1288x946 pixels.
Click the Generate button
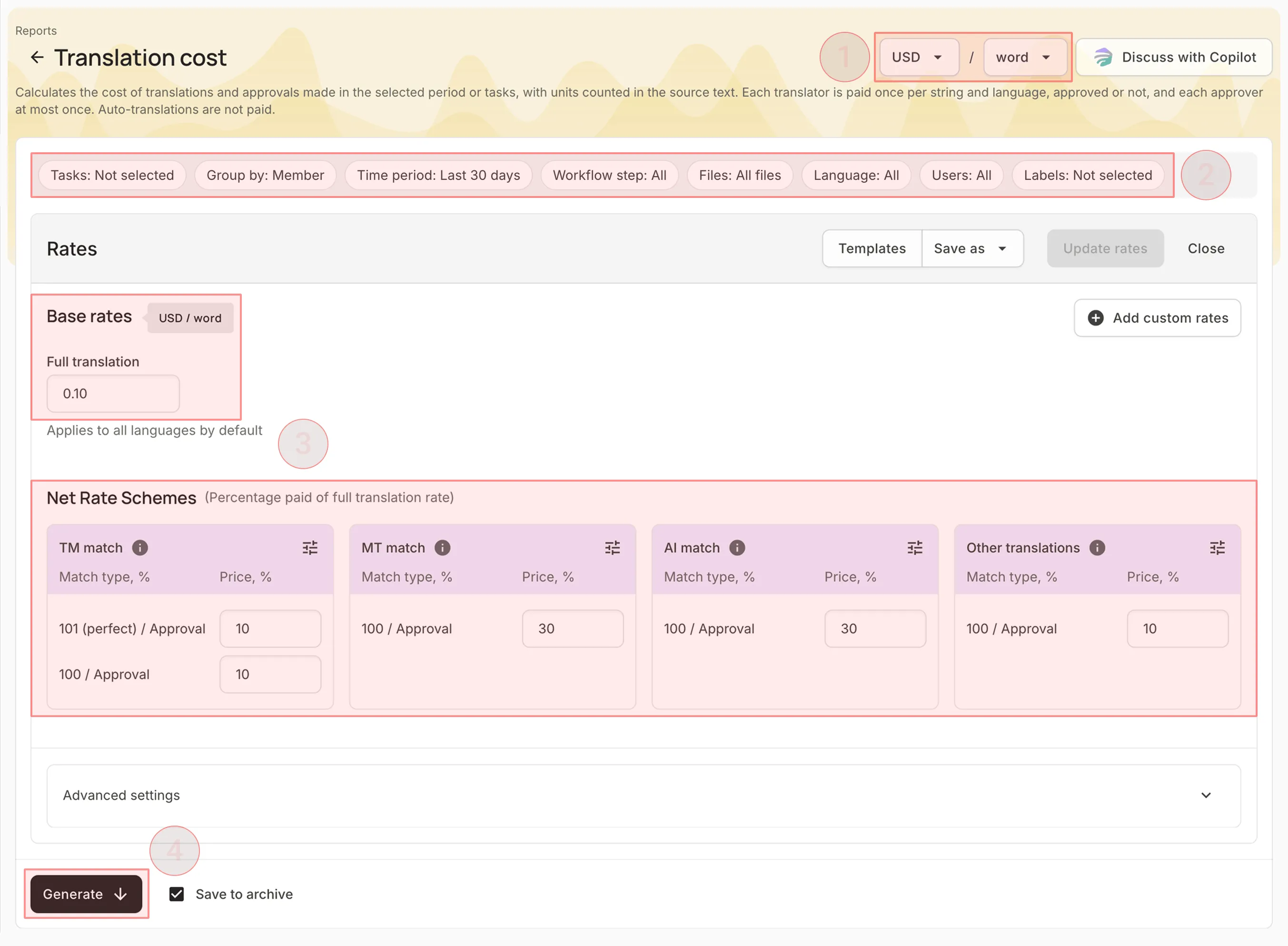pos(87,894)
